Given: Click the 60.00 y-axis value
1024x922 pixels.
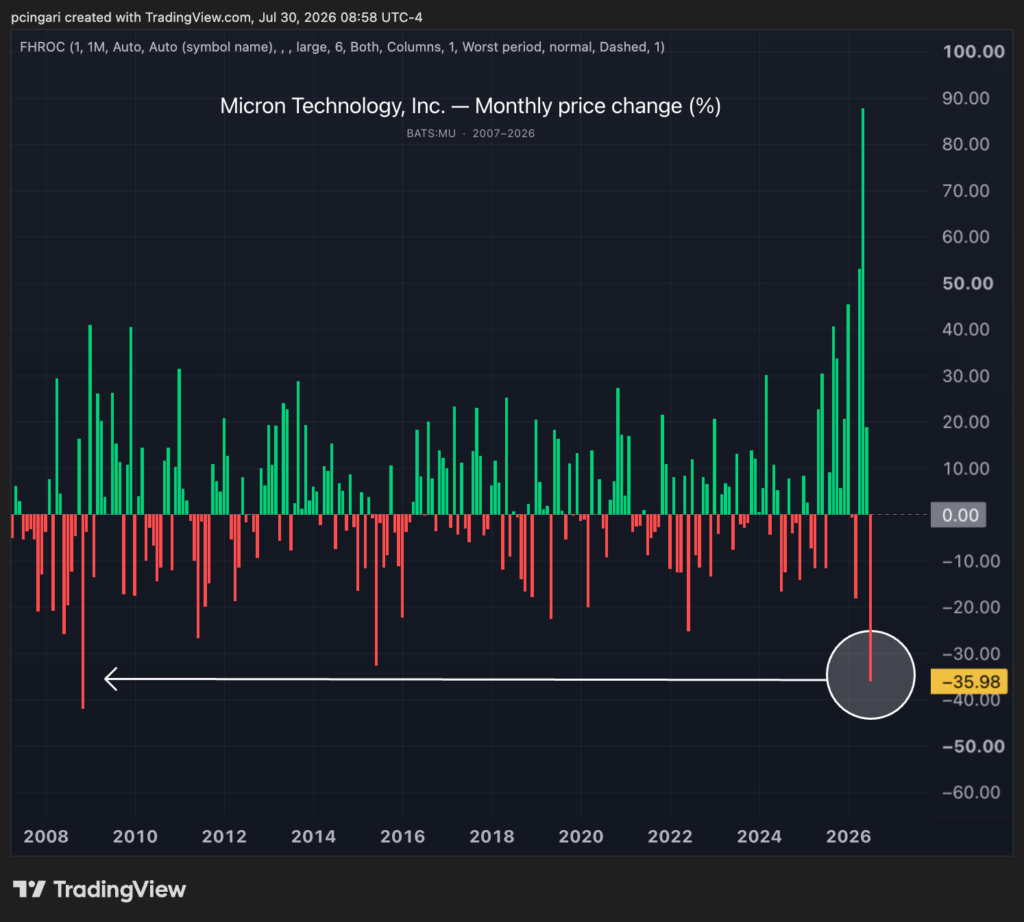Looking at the screenshot, I should [x=965, y=237].
